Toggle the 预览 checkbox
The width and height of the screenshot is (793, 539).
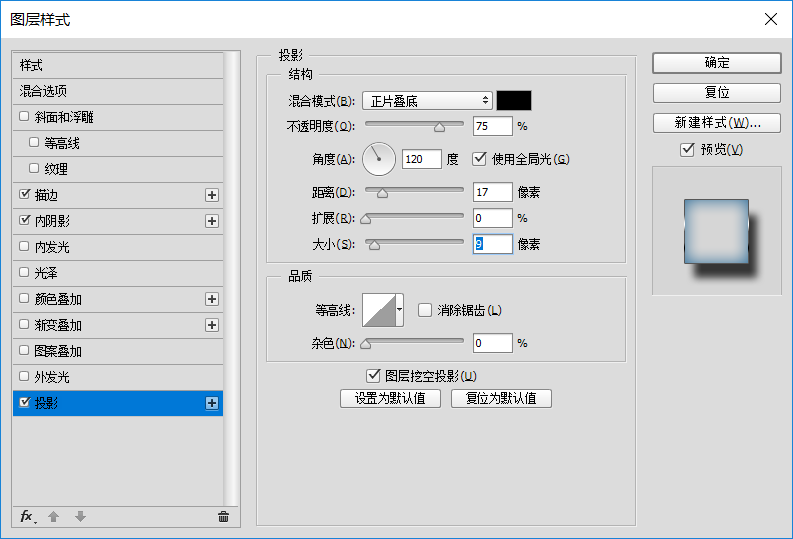(687, 149)
